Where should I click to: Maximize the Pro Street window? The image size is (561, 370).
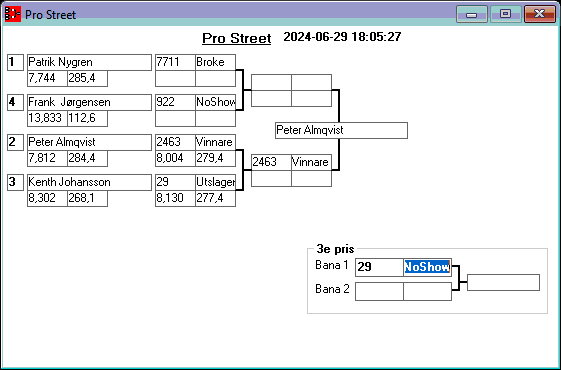pyautogui.click(x=505, y=14)
